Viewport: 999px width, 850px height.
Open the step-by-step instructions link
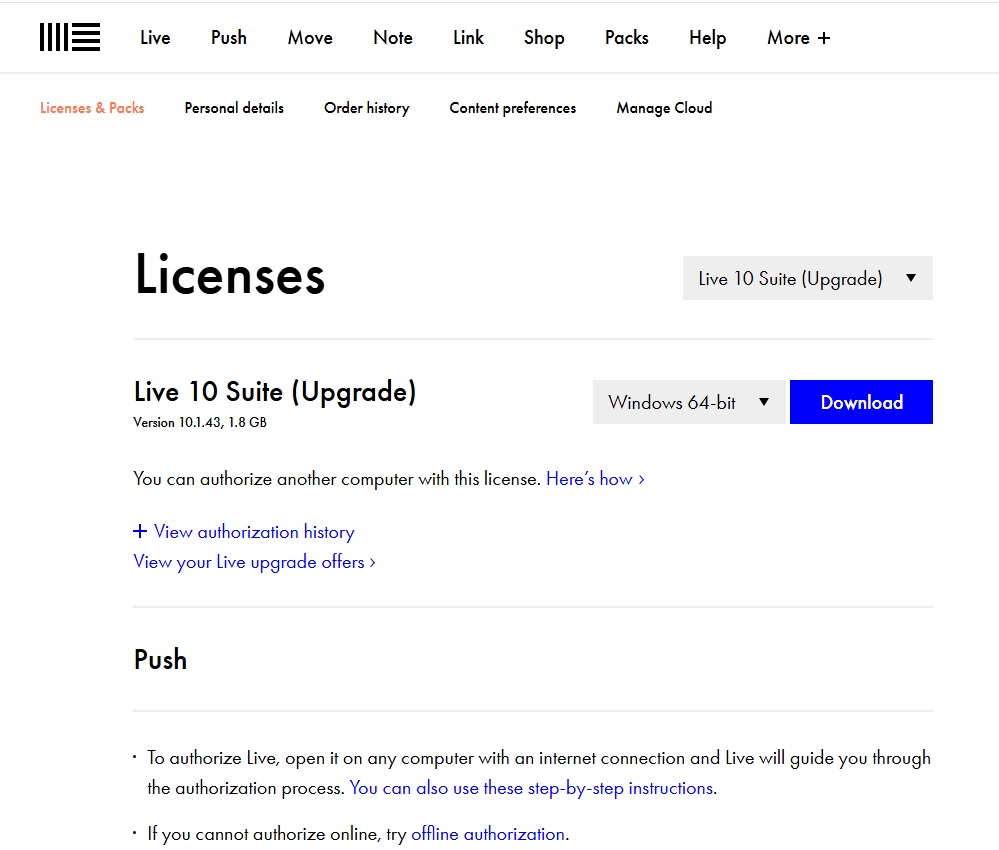[x=531, y=788]
